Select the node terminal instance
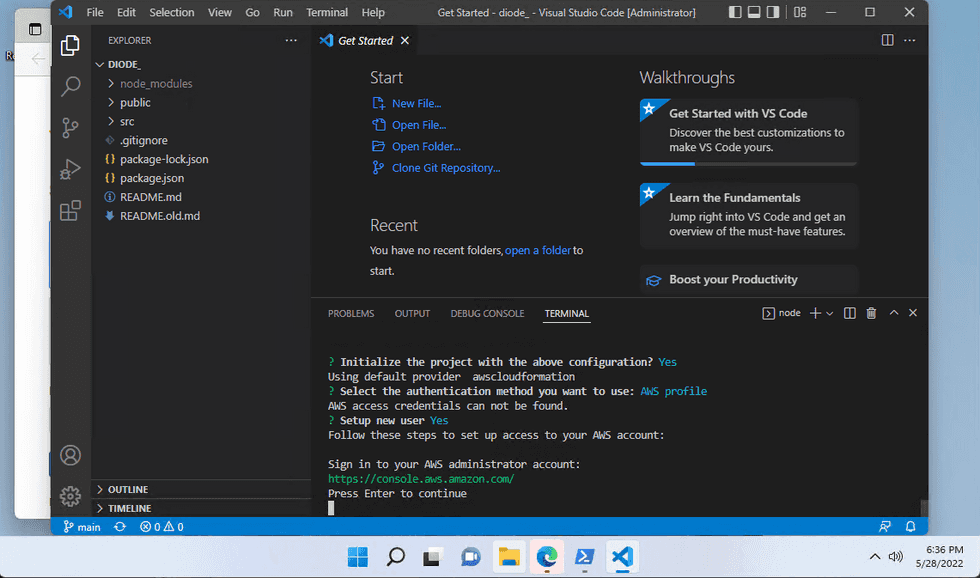The height and width of the screenshot is (578, 980). pos(781,313)
